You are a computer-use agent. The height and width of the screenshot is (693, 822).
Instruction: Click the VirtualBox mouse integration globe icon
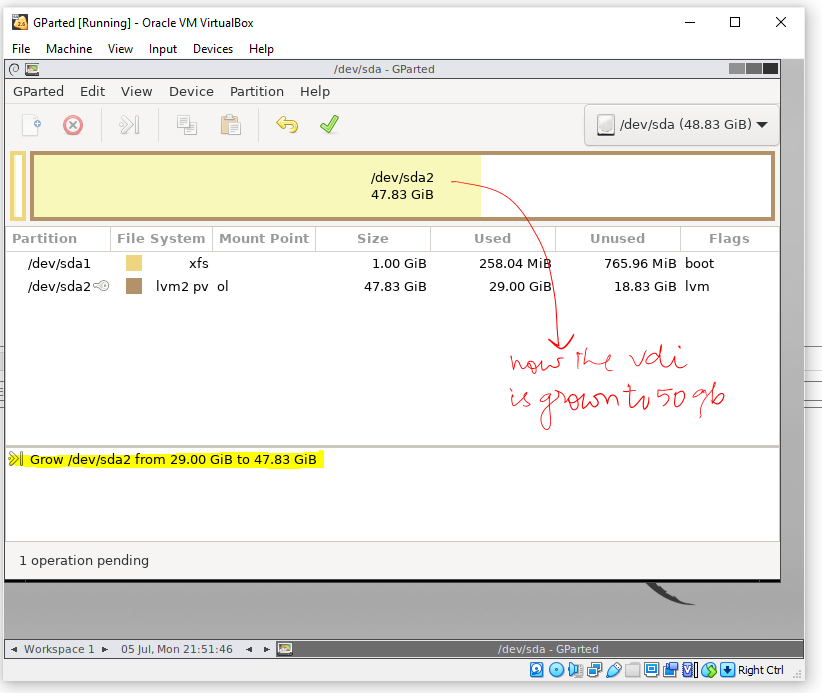pos(709,670)
